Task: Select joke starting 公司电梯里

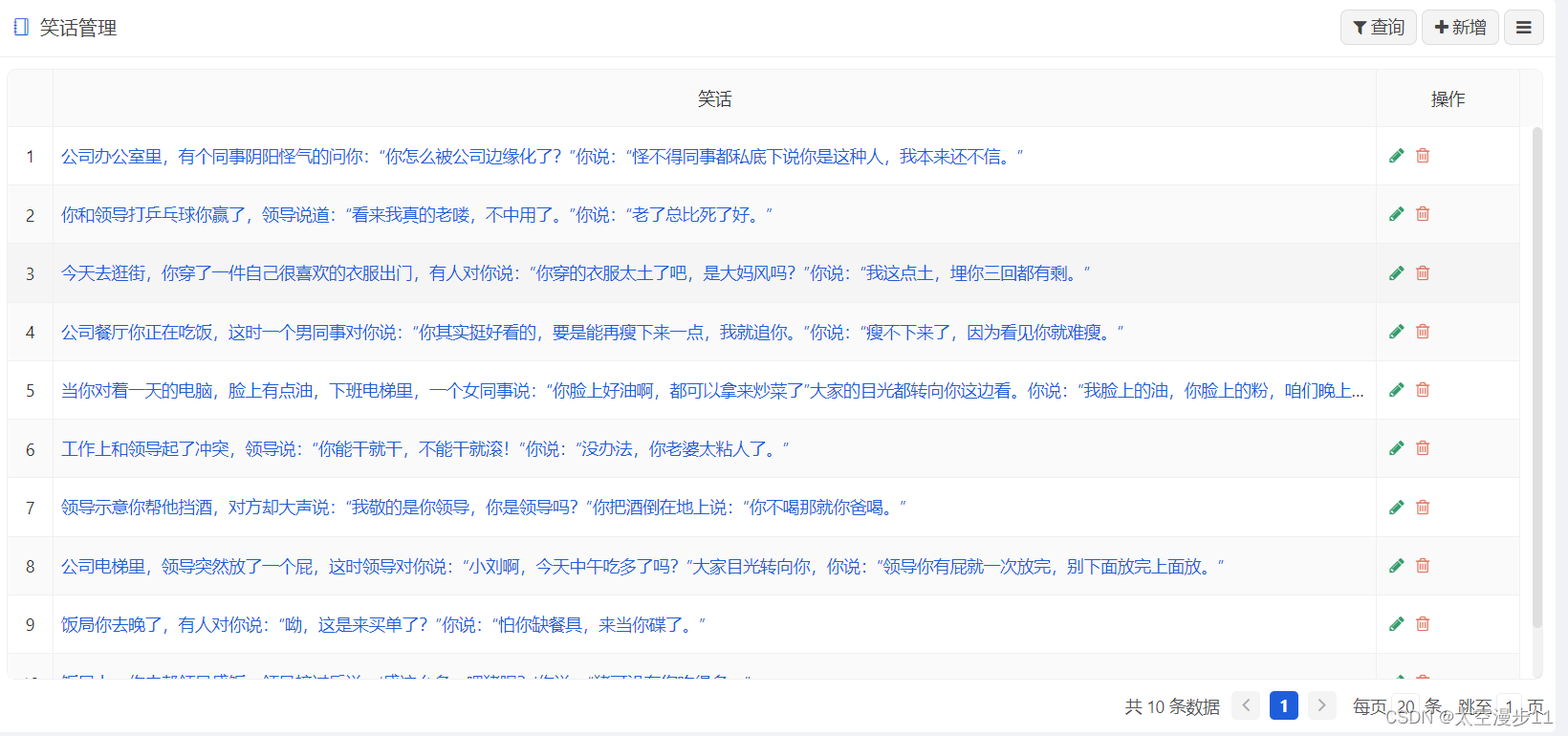Action: tap(642, 566)
